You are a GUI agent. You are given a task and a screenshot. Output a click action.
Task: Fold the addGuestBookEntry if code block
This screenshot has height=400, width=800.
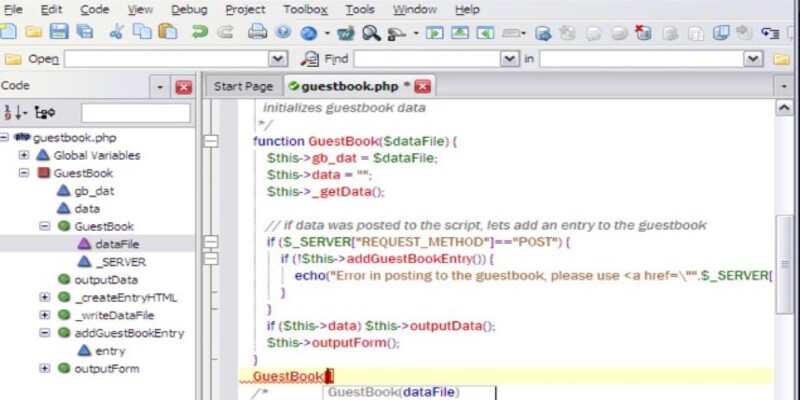click(x=211, y=259)
